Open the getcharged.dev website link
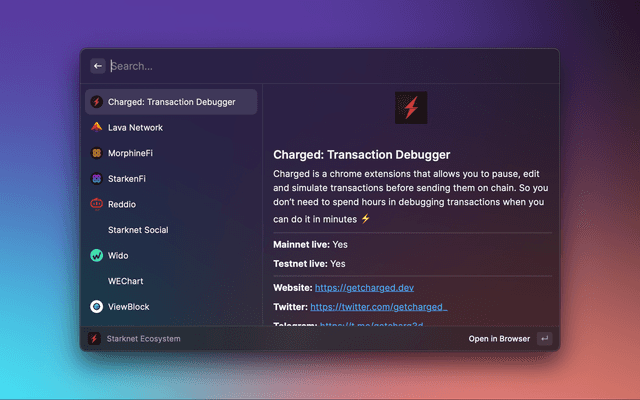 (364, 288)
